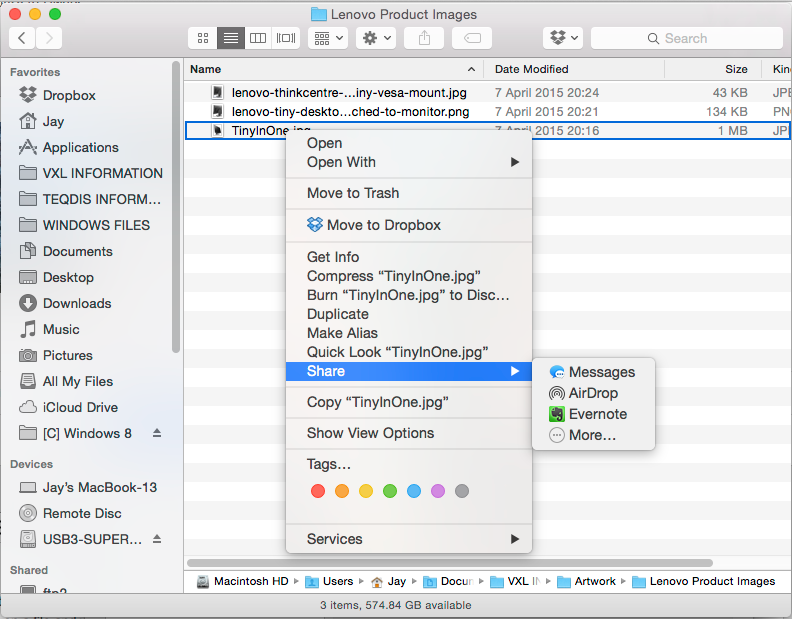This screenshot has height=619, width=792.
Task: Apply the red tag color
Action: (x=318, y=491)
